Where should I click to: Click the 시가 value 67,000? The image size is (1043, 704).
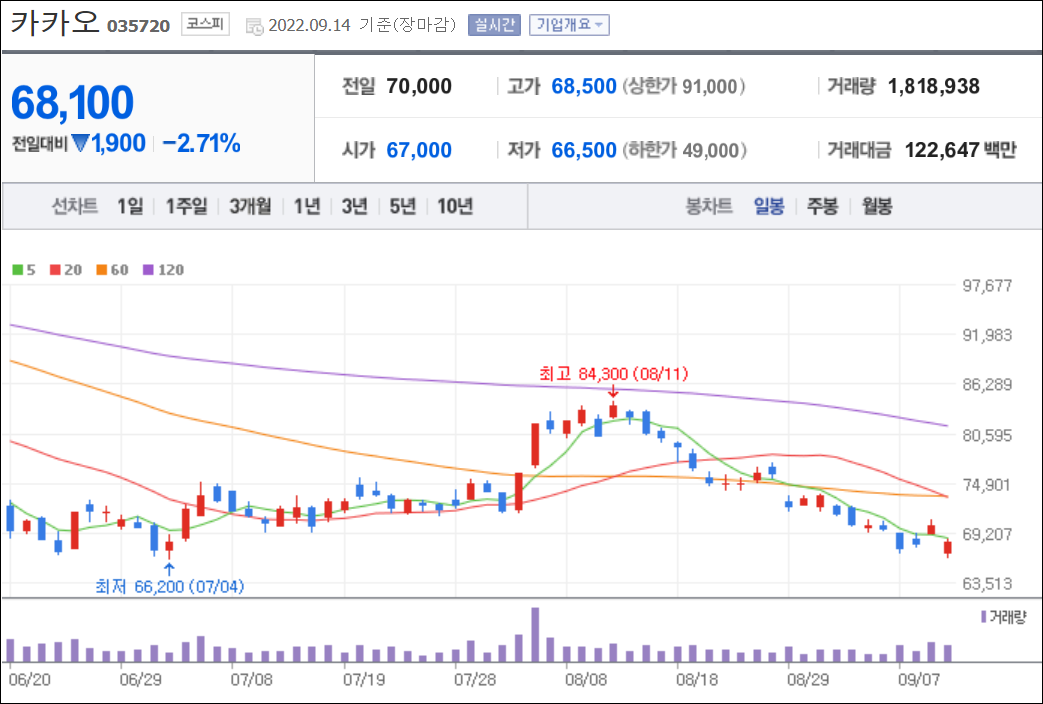pos(419,150)
